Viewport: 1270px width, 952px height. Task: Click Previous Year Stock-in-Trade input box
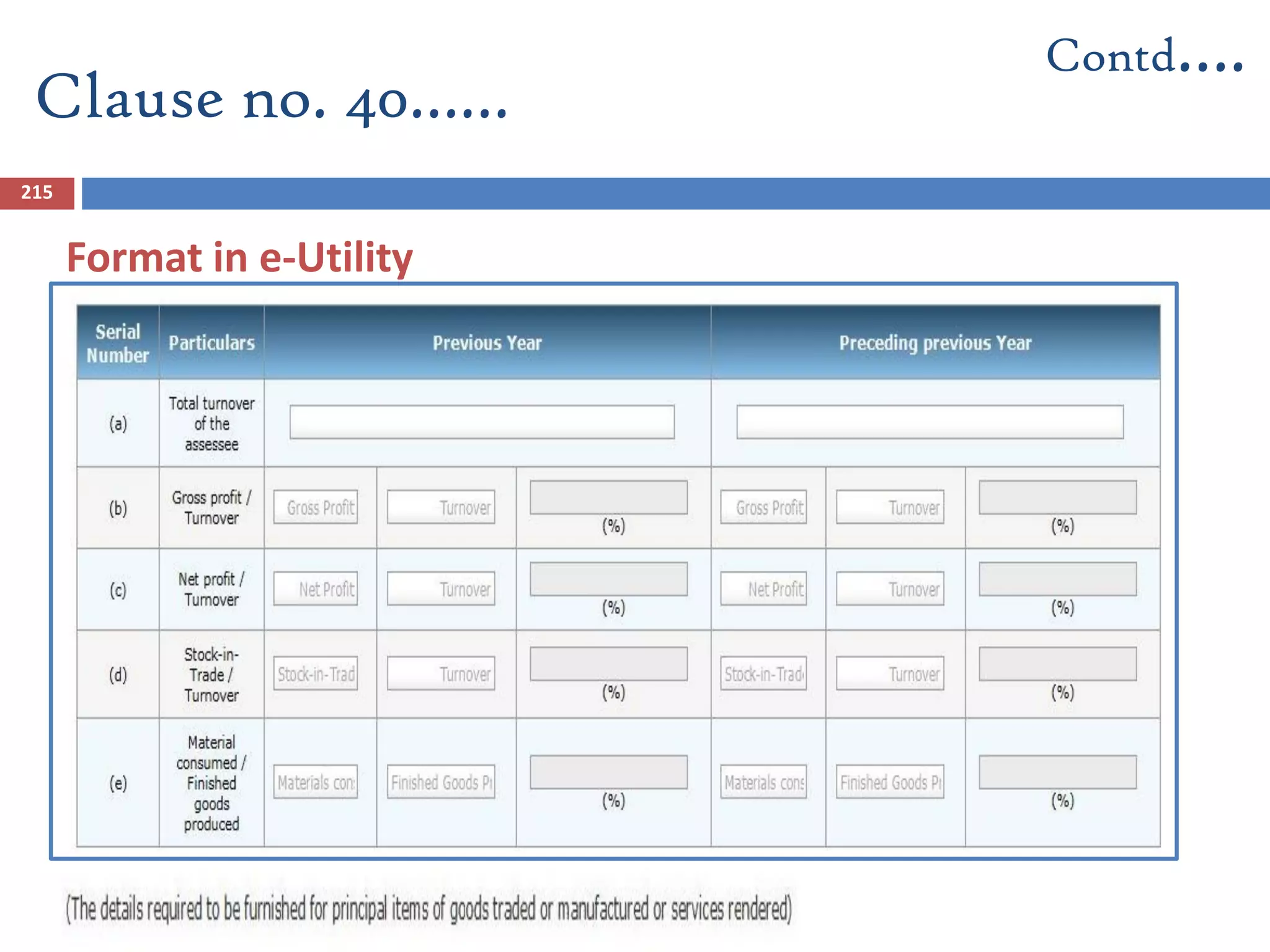coord(316,673)
